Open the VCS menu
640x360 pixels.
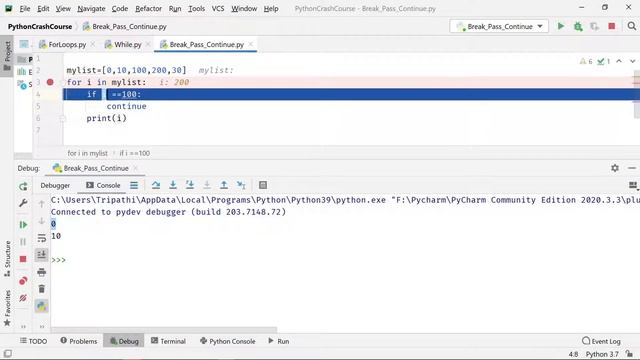(218, 9)
